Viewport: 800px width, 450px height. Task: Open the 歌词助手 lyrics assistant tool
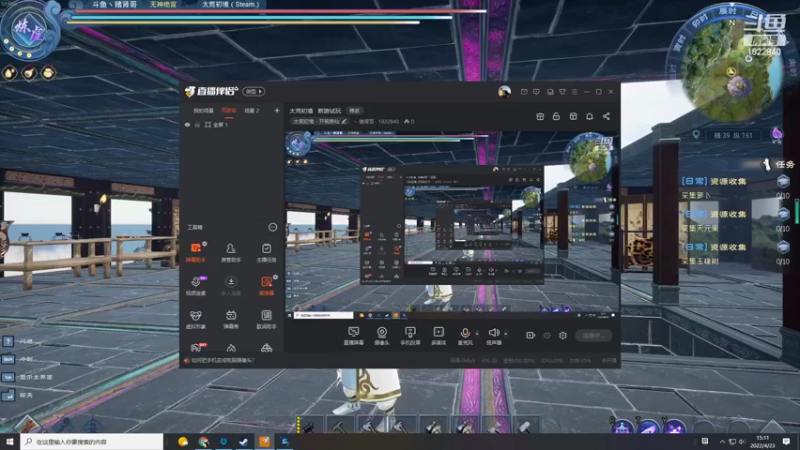click(266, 319)
